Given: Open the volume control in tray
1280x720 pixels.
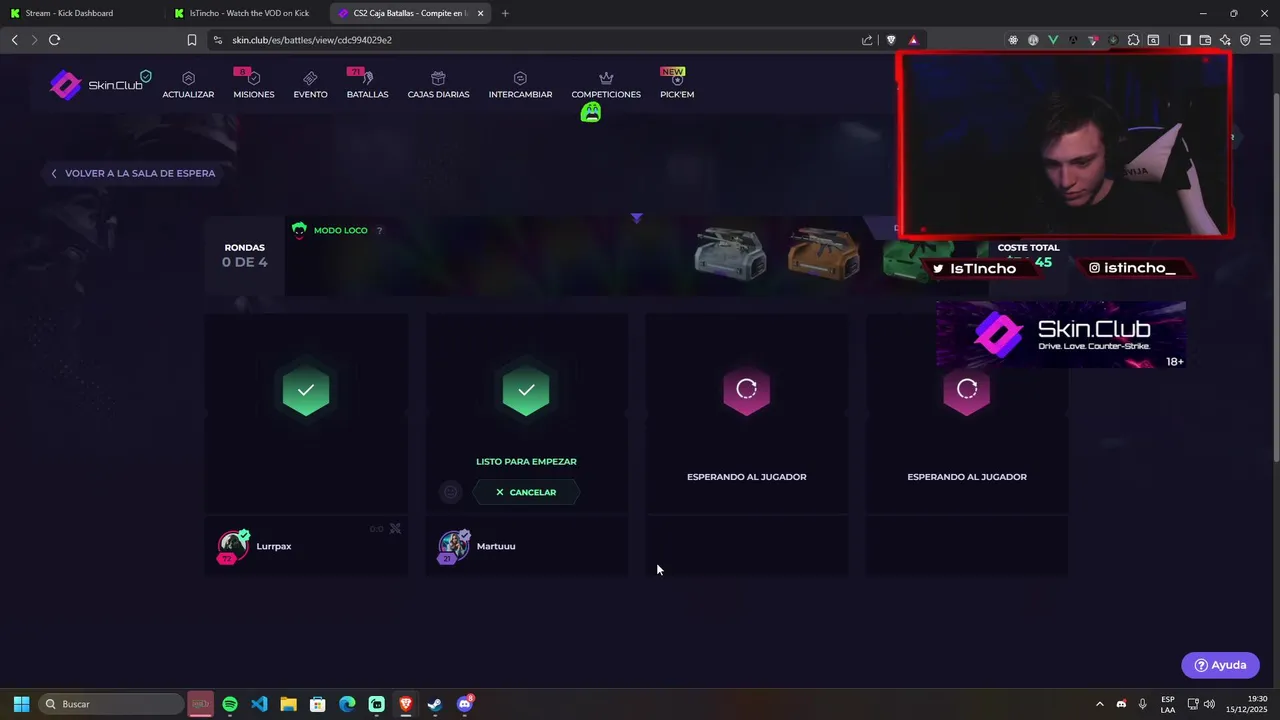Looking at the screenshot, I should pyautogui.click(x=1209, y=704).
